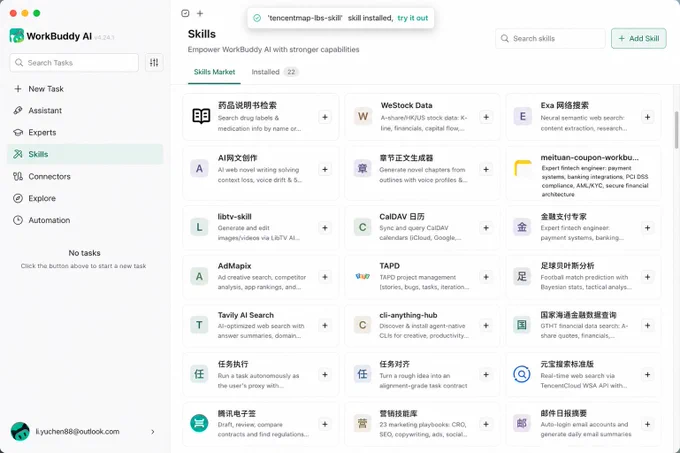Add the Tavily AI Search skill

point(325,325)
